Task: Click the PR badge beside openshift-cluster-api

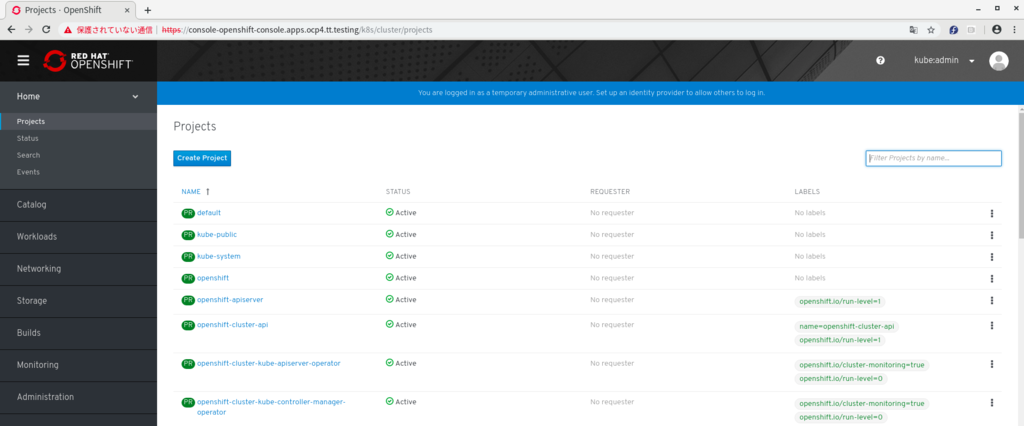Action: click(x=188, y=325)
